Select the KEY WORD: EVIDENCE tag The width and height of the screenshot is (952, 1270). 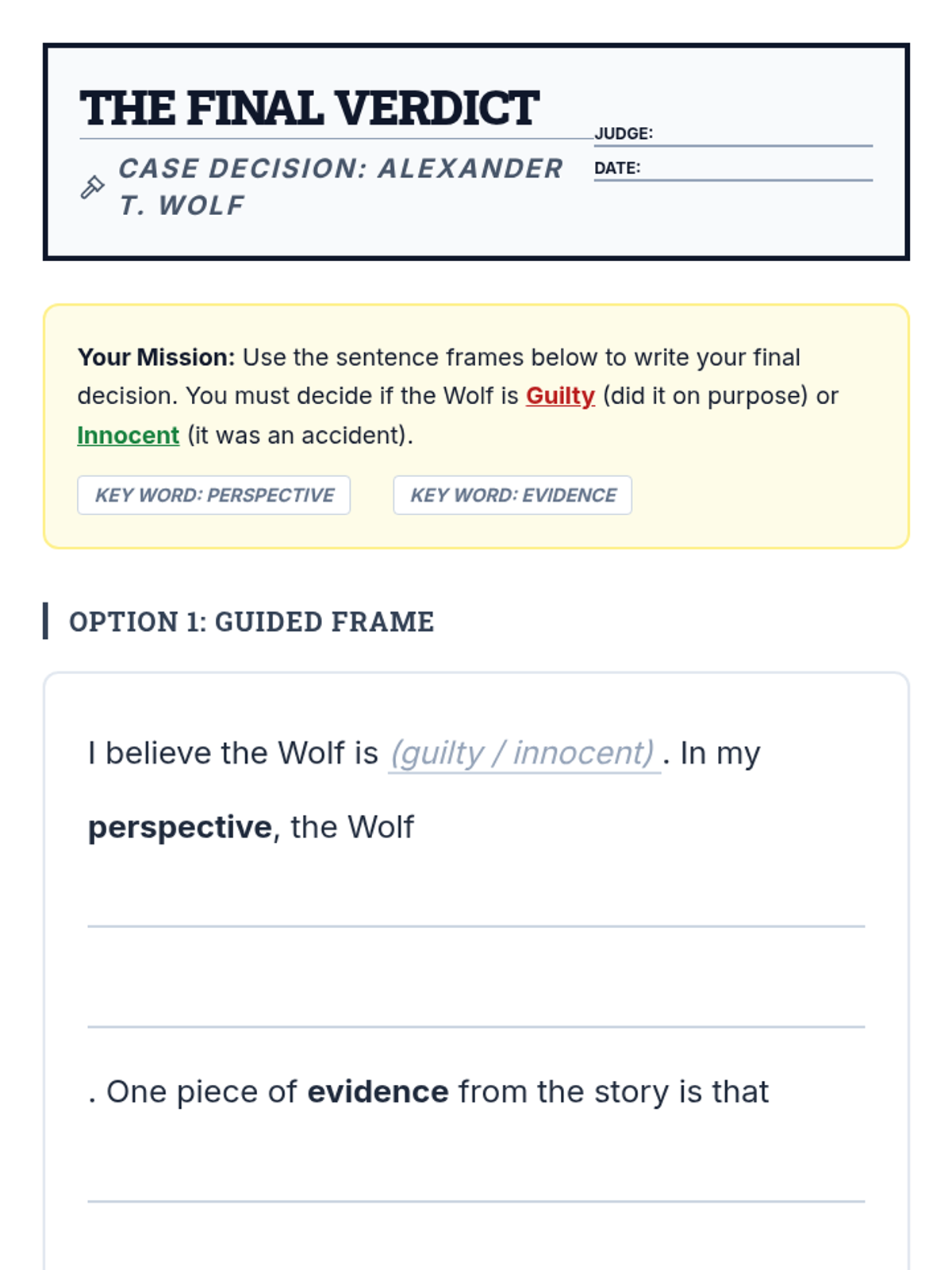(512, 495)
